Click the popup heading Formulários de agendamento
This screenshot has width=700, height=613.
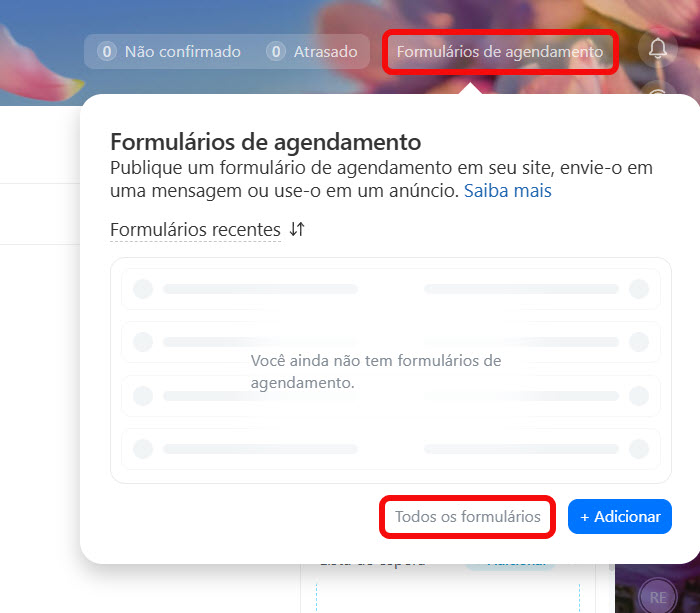(266, 142)
